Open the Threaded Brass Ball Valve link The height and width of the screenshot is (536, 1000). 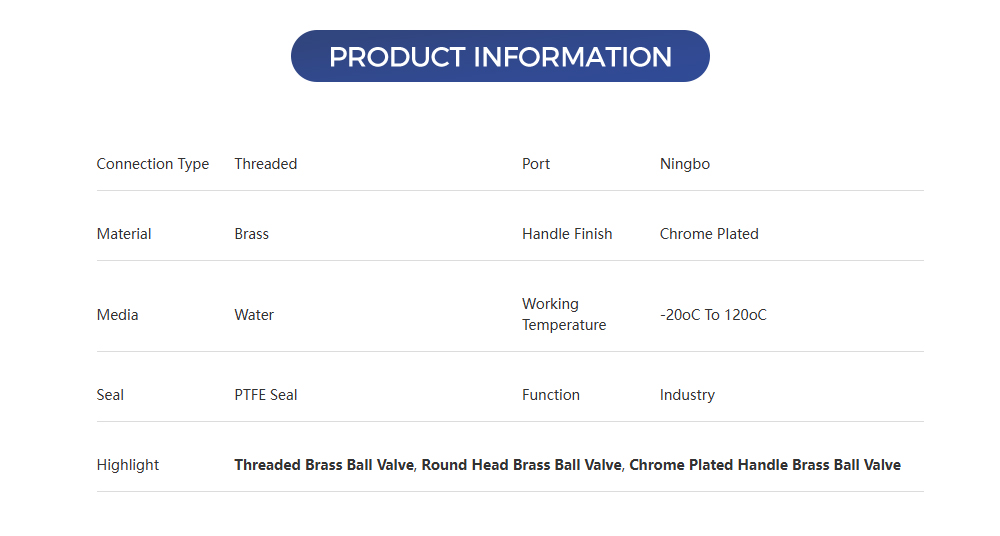324,465
